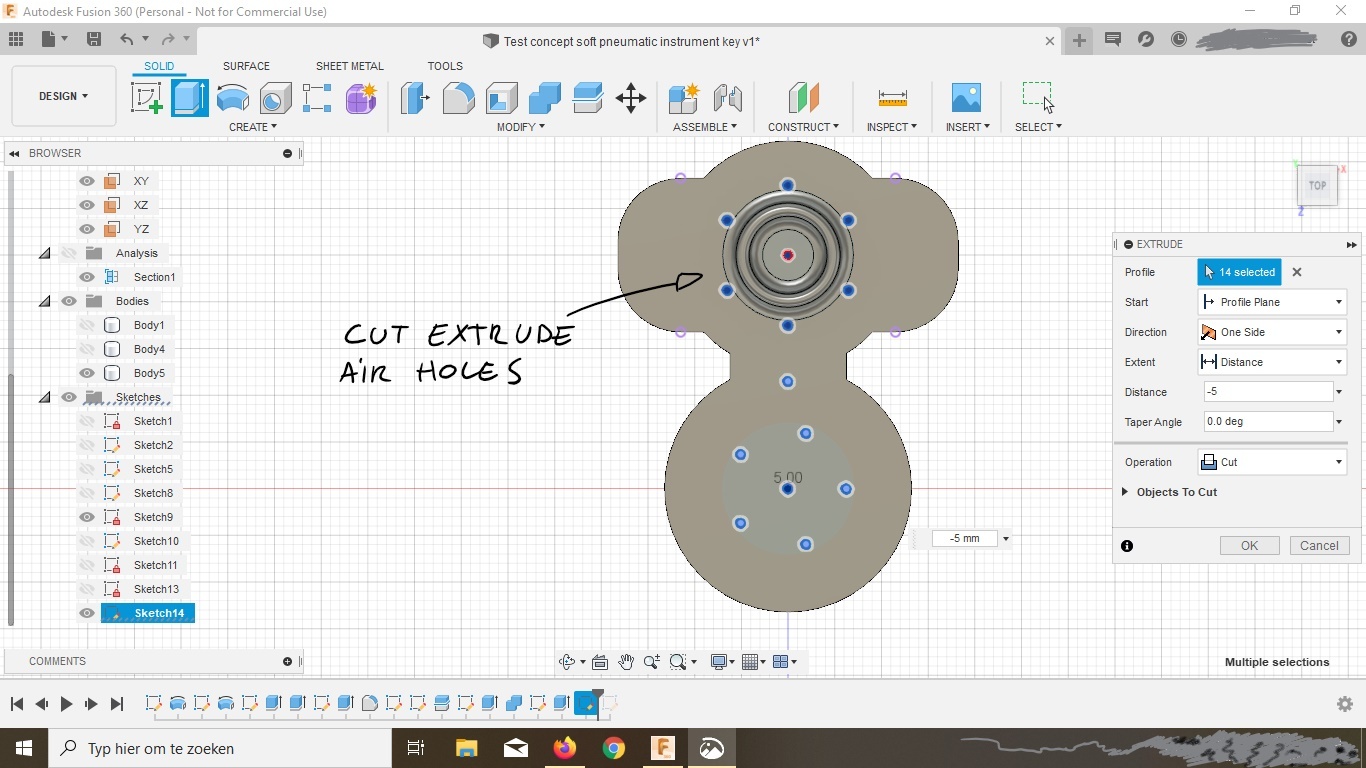Viewport: 1366px width, 768px height.
Task: Select the Joint tool
Action: [727, 98]
